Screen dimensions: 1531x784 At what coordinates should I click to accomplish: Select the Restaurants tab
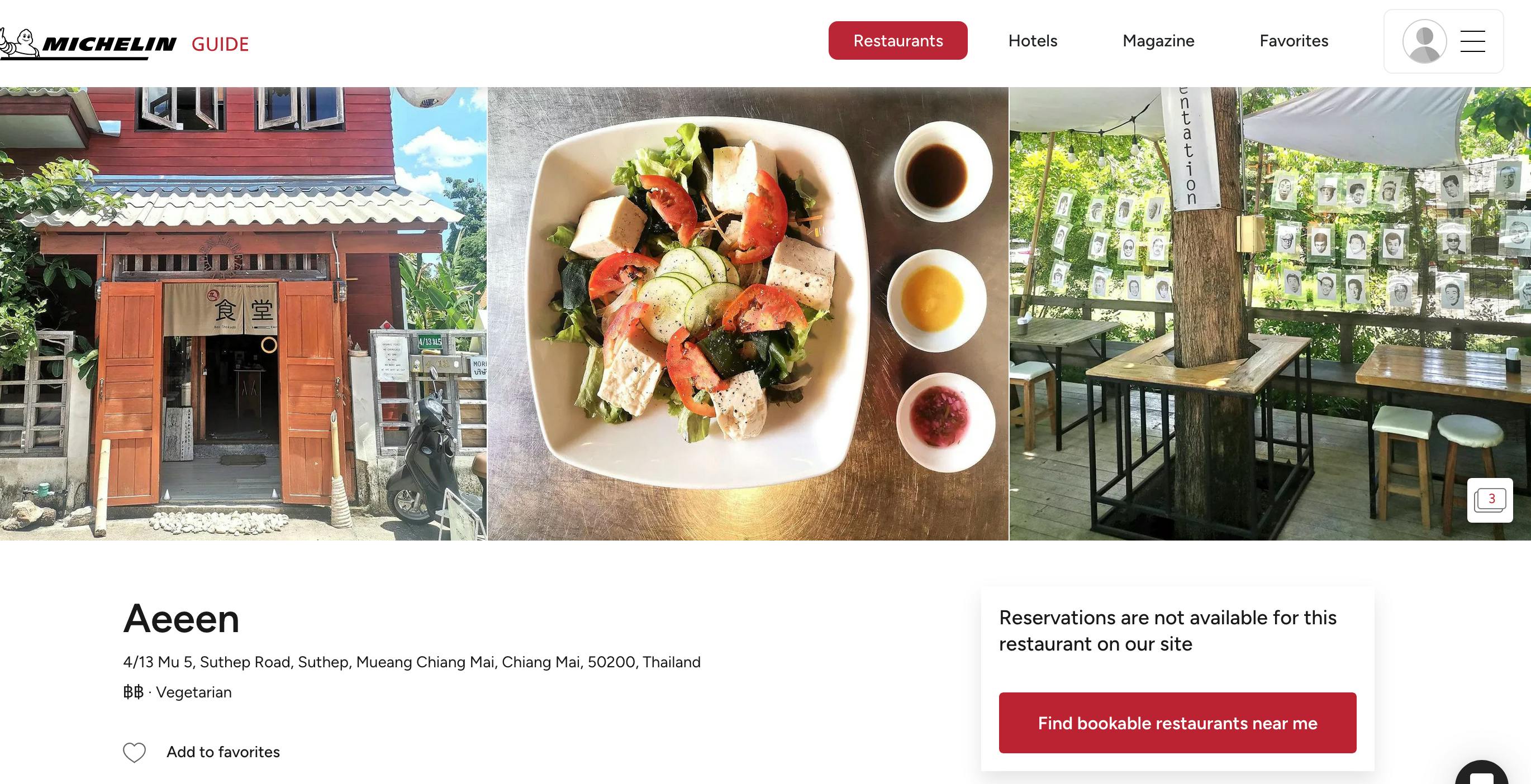point(898,40)
